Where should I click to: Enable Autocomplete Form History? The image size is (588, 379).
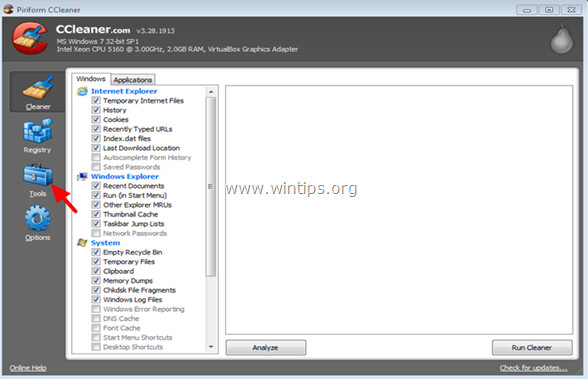pyautogui.click(x=96, y=157)
